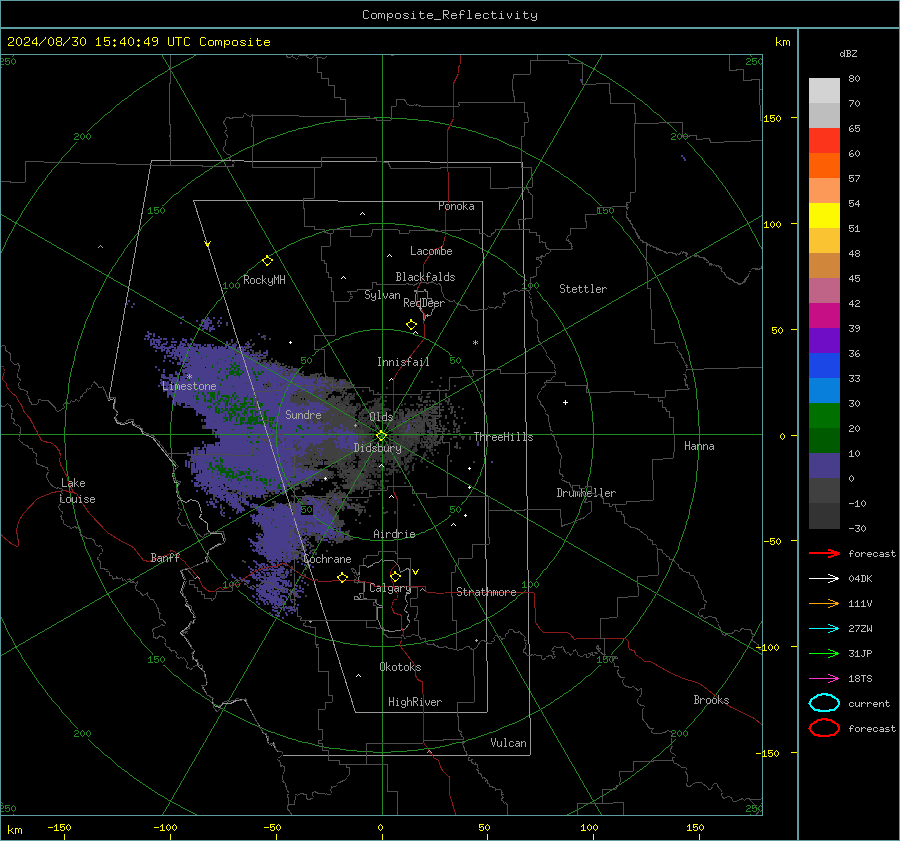Click the Airdrie city label

pos(394,534)
